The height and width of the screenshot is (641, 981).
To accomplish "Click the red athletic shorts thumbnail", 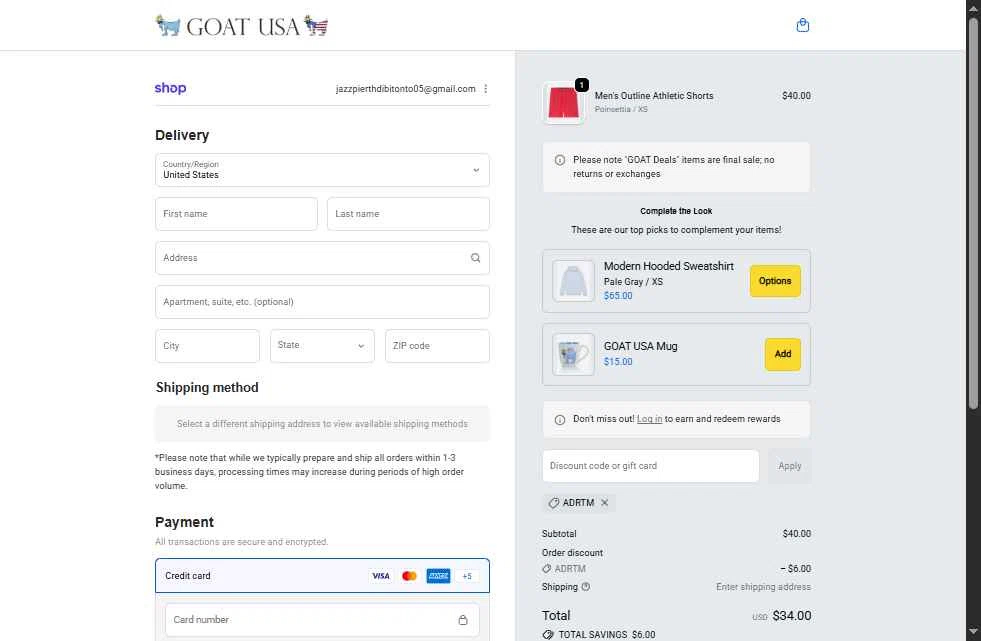I will click(x=563, y=103).
